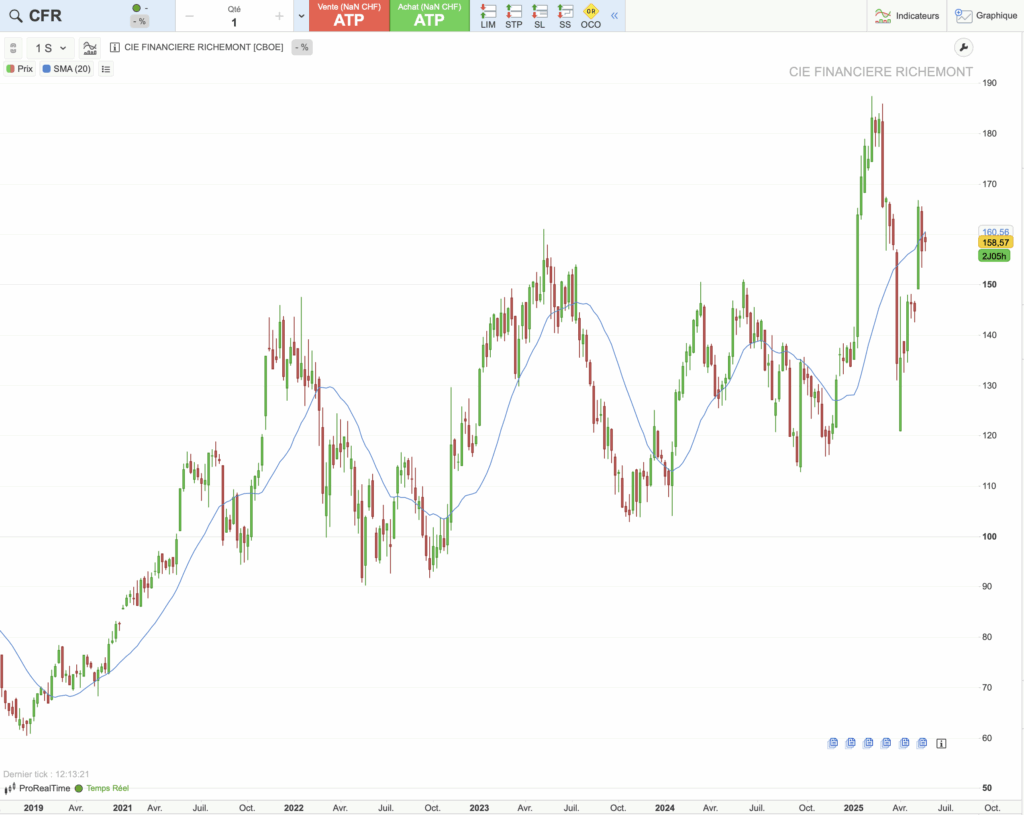1024x815 pixels.
Task: Click the CIE FINANCIERE RICHEMONT [CBOE] title
Action: click(x=204, y=48)
